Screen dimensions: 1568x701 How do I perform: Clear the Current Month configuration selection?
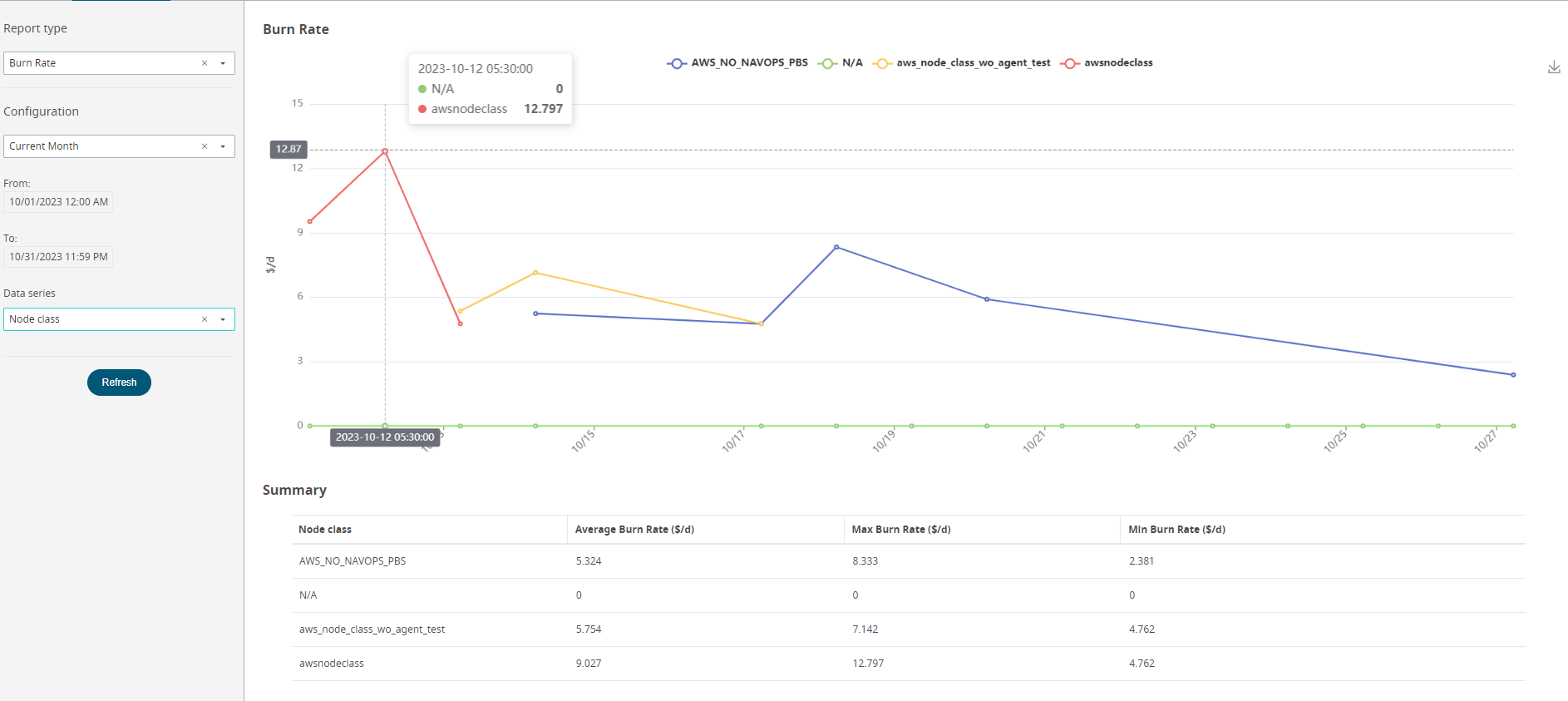coord(205,146)
